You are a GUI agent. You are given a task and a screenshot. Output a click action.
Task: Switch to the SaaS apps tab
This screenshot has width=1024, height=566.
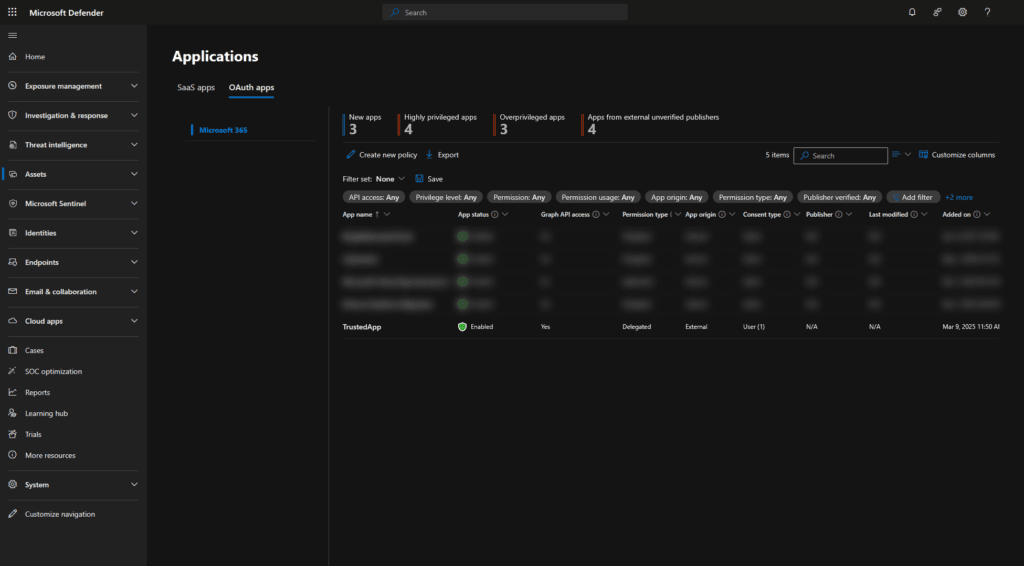[196, 87]
